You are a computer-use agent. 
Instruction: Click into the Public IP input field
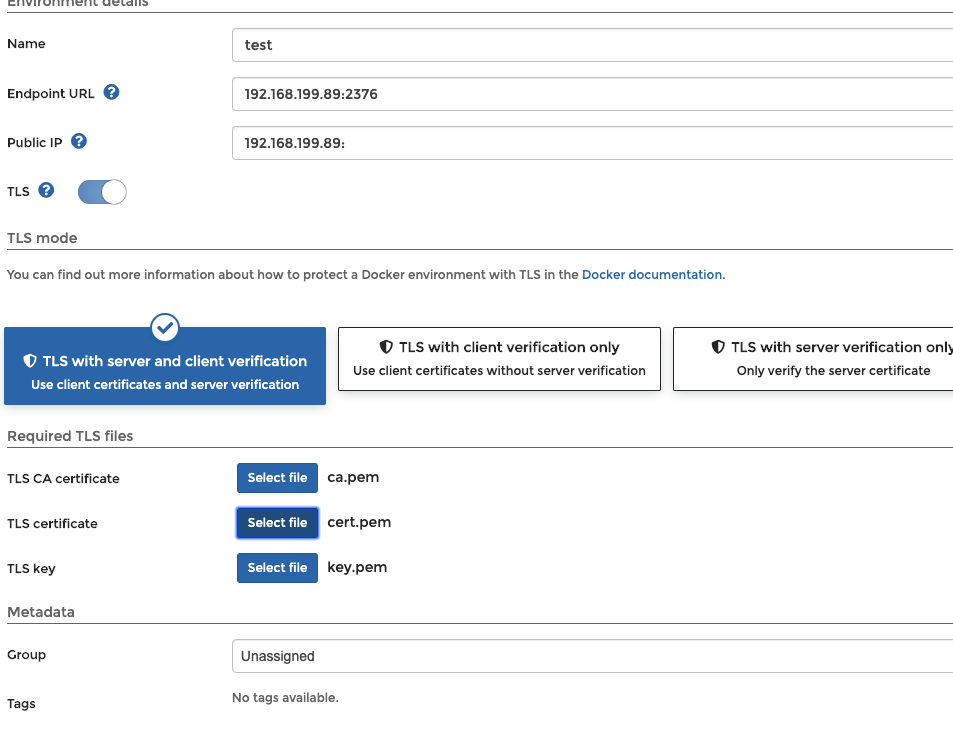[x=590, y=143]
